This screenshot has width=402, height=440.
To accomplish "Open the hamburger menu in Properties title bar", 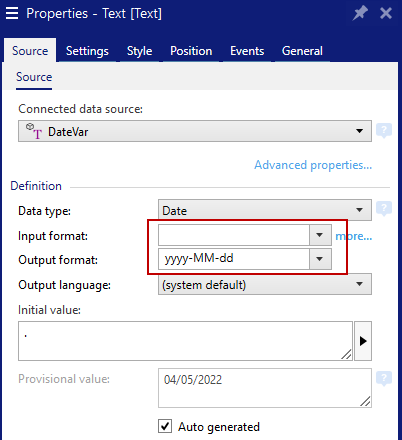I will tap(12, 13).
